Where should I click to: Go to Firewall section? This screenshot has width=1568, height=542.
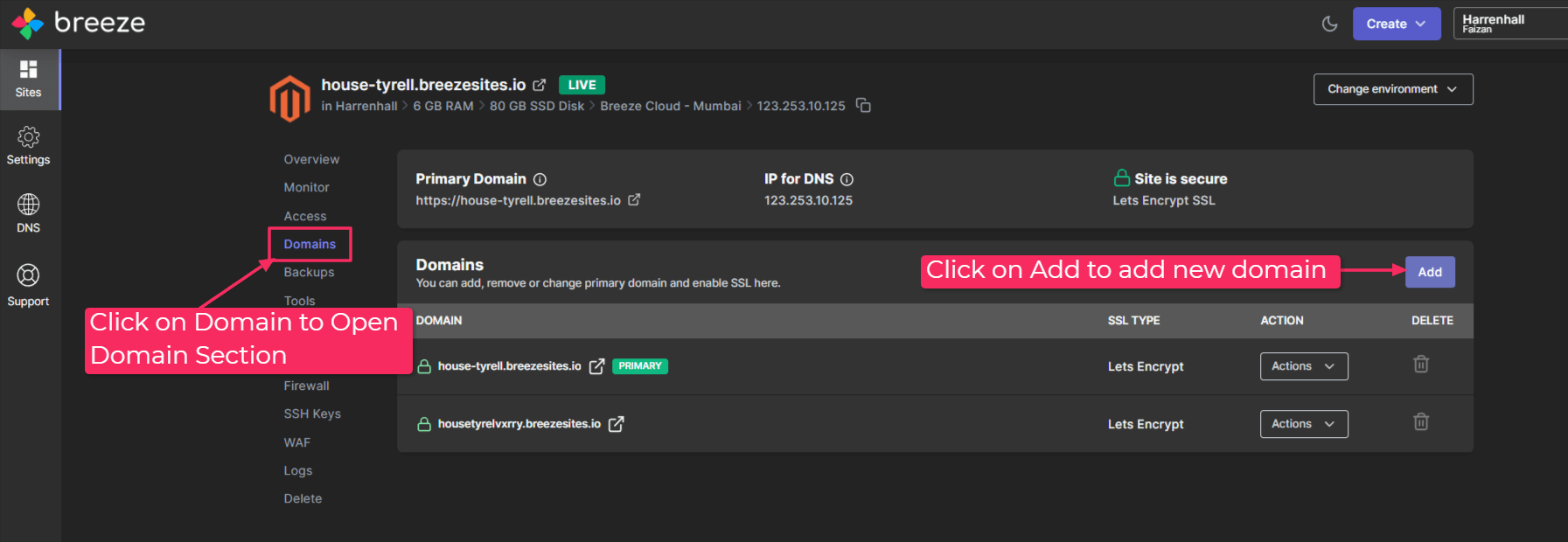pos(306,386)
